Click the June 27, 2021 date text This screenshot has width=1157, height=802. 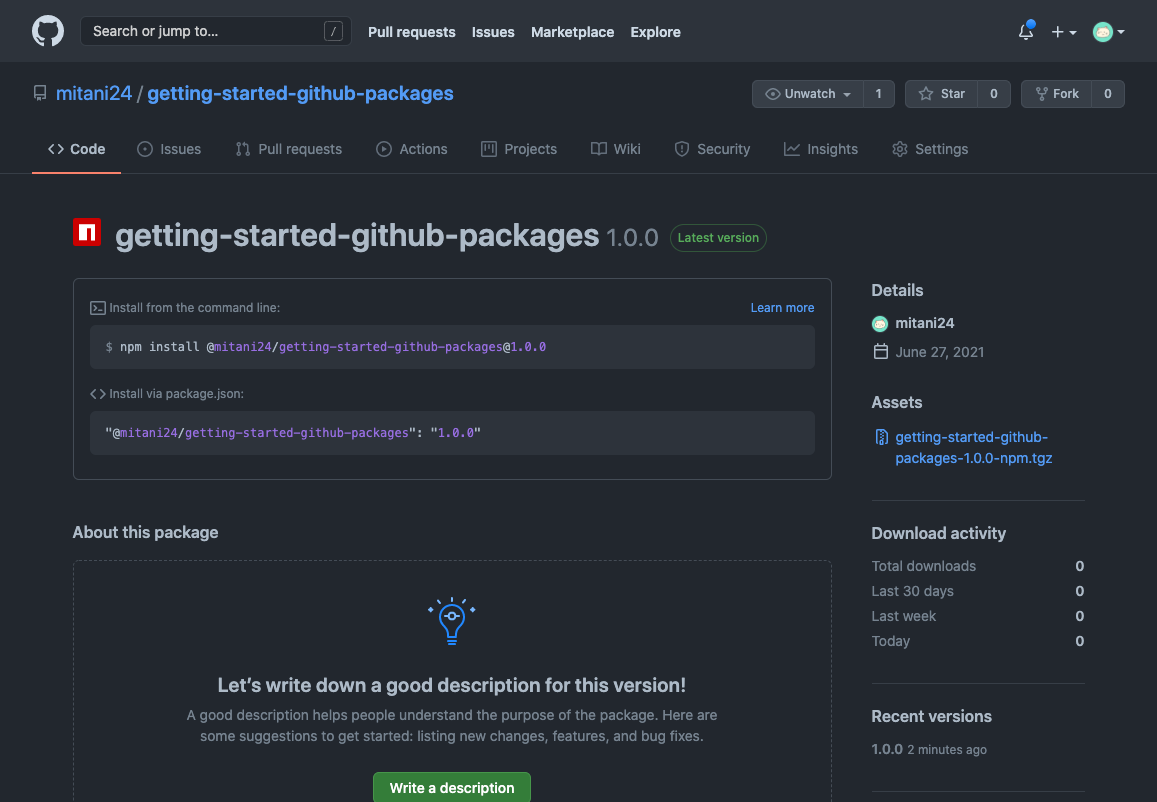(x=940, y=352)
